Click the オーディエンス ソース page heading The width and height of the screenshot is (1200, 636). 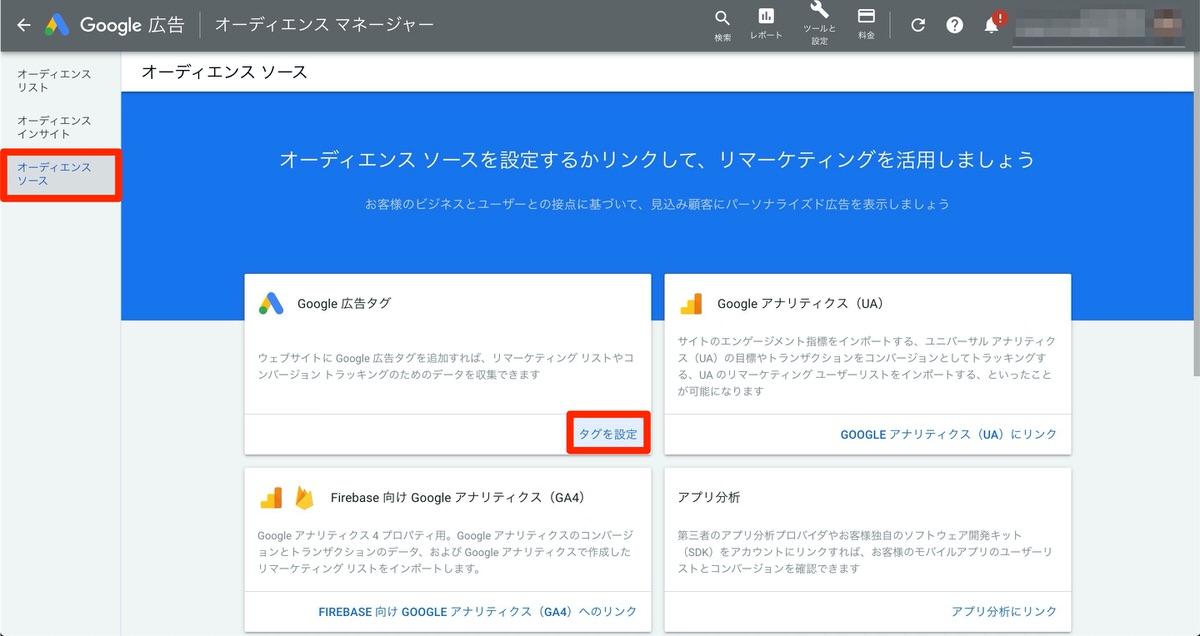coord(224,72)
